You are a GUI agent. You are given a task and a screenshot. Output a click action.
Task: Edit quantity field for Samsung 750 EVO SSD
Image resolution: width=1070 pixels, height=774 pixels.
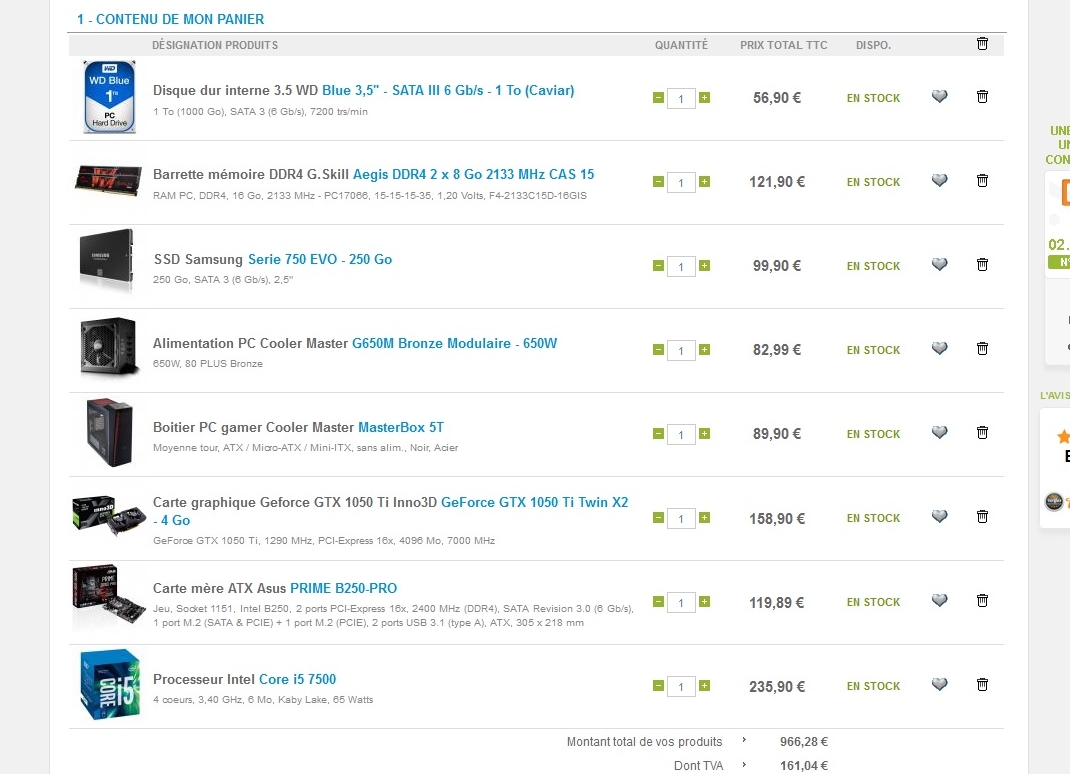[x=681, y=266]
